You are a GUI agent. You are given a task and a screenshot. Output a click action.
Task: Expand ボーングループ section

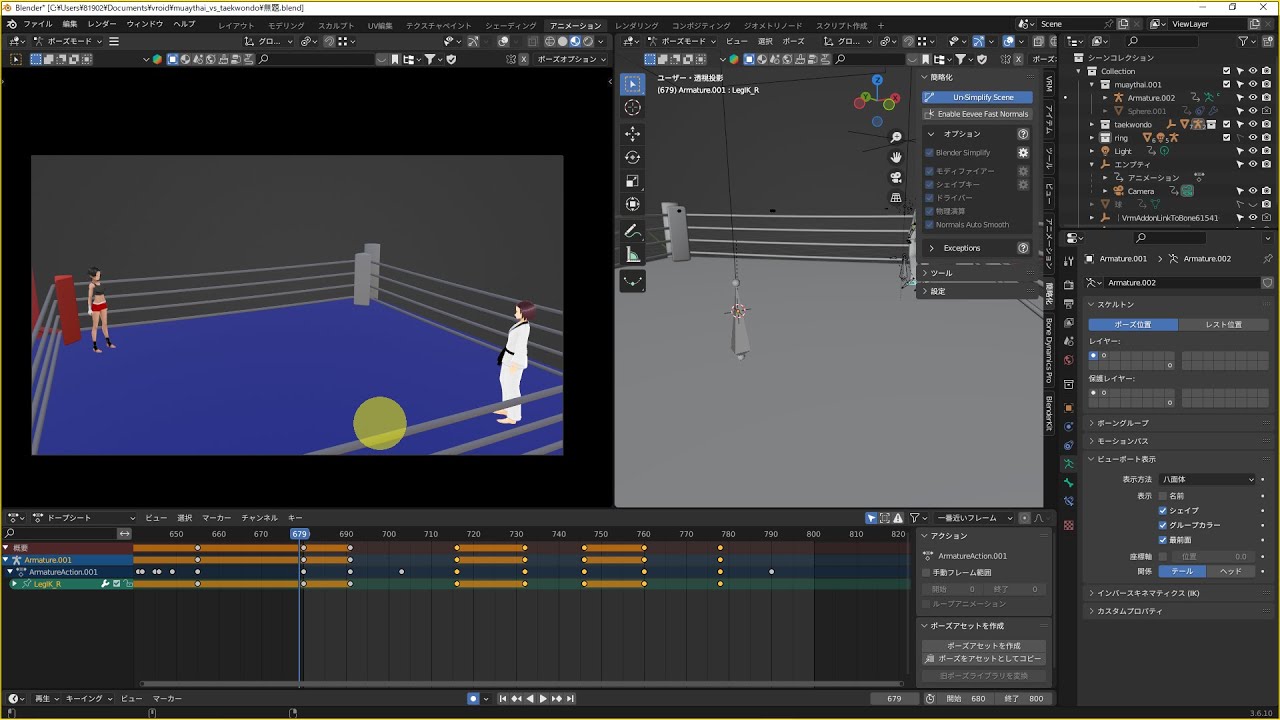(x=1180, y=423)
